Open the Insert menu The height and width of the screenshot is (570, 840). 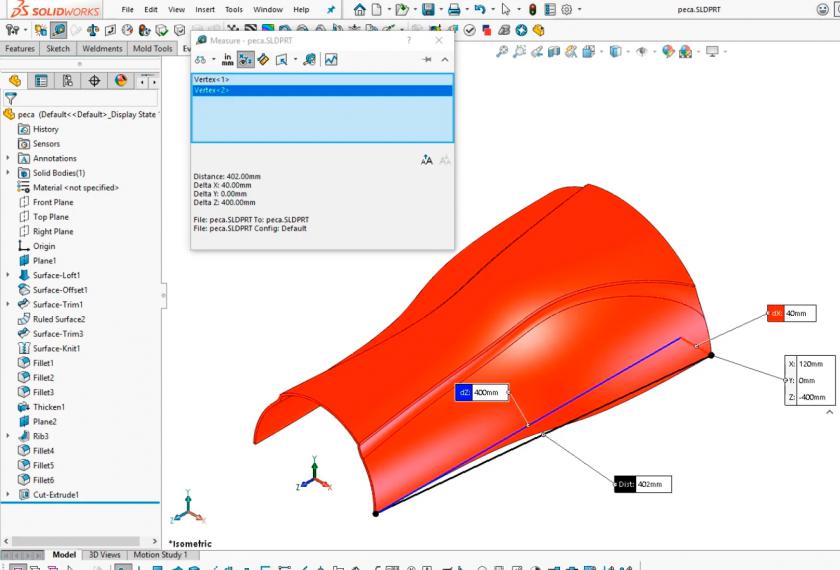[x=204, y=9]
